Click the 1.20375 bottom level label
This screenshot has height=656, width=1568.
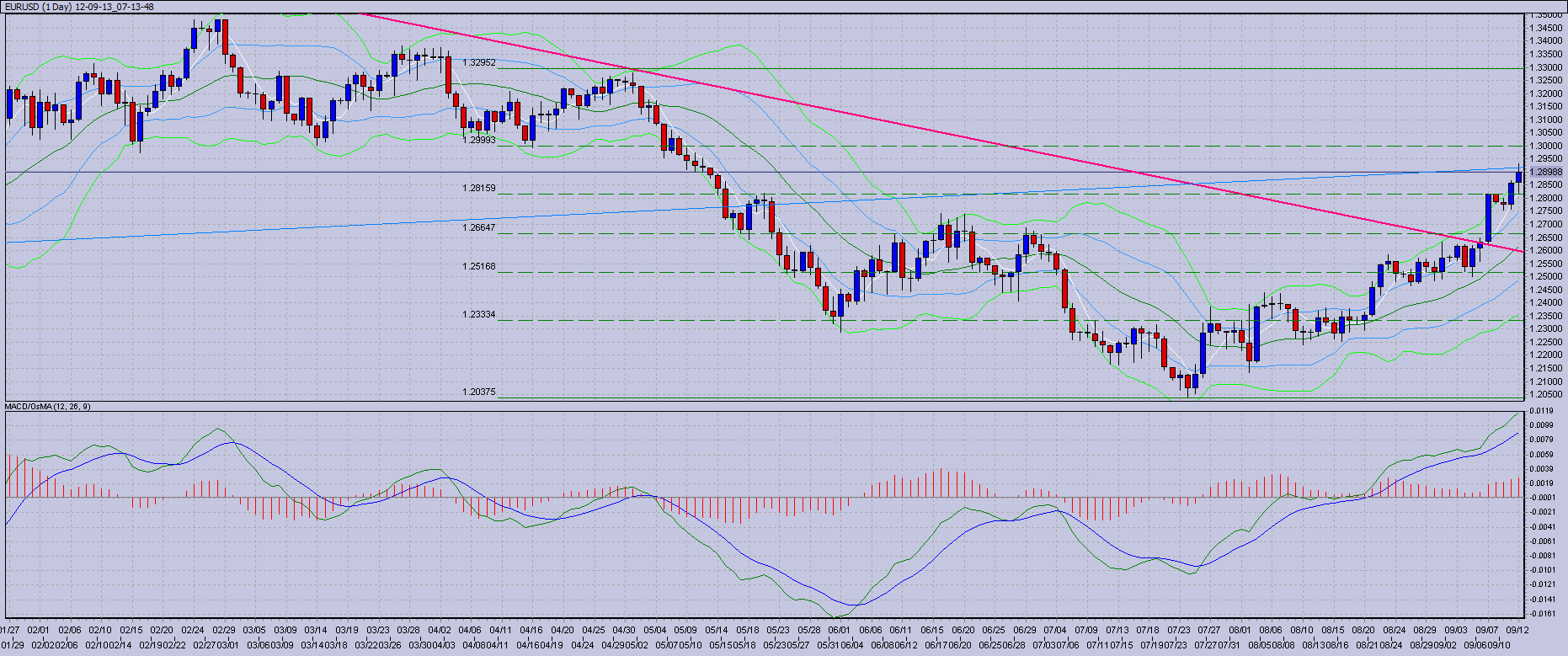[x=478, y=392]
